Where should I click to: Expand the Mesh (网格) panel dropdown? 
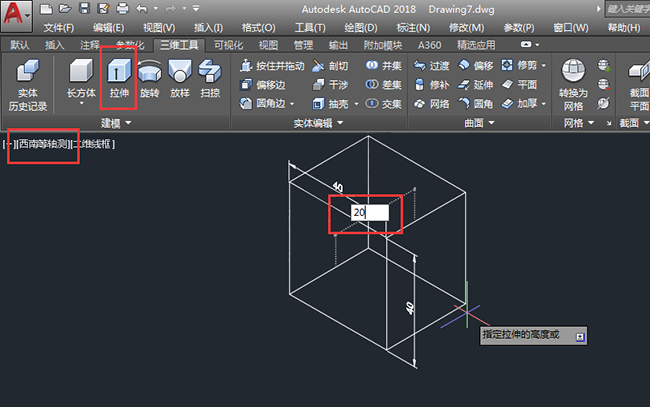click(x=591, y=123)
